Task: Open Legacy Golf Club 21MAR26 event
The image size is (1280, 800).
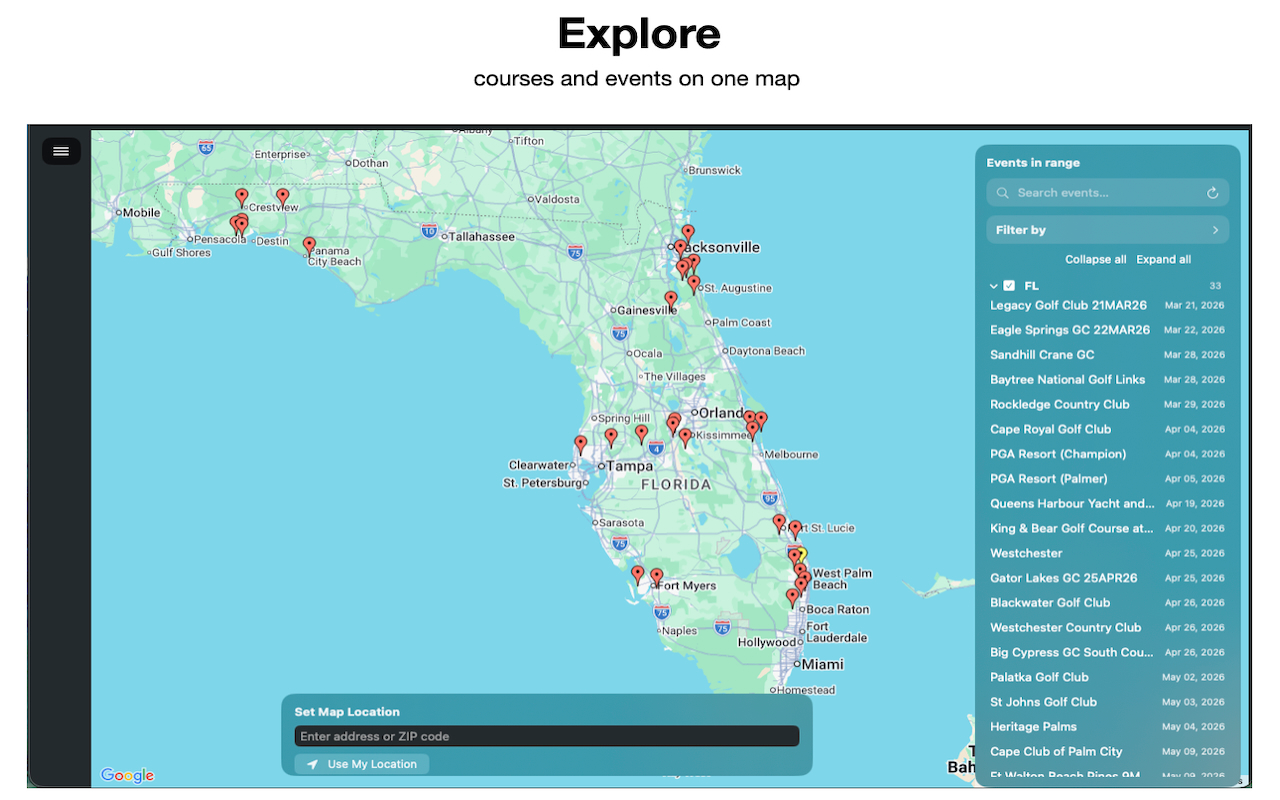Action: click(x=1107, y=305)
